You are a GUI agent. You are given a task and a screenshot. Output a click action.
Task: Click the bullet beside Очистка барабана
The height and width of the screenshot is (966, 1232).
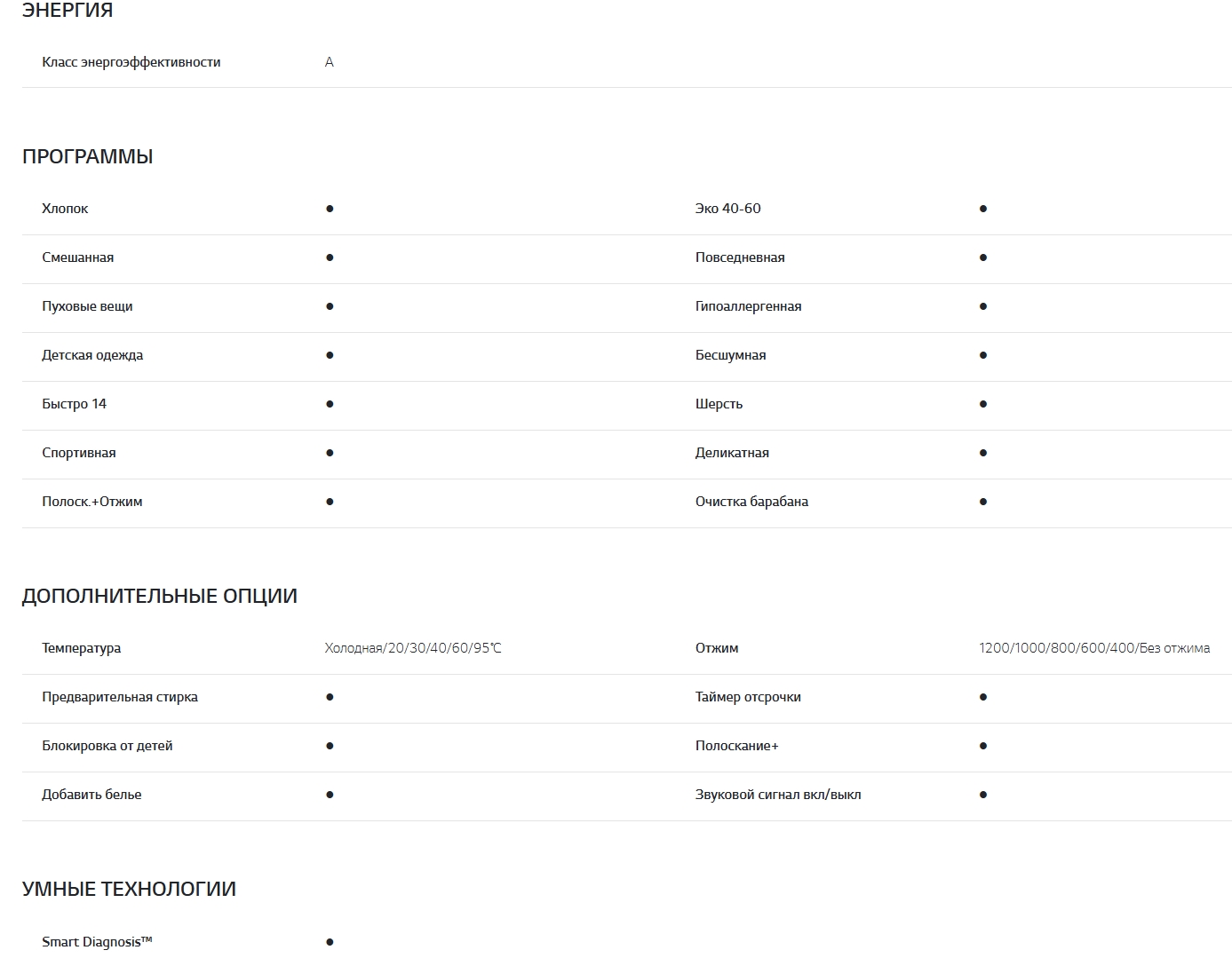click(982, 502)
